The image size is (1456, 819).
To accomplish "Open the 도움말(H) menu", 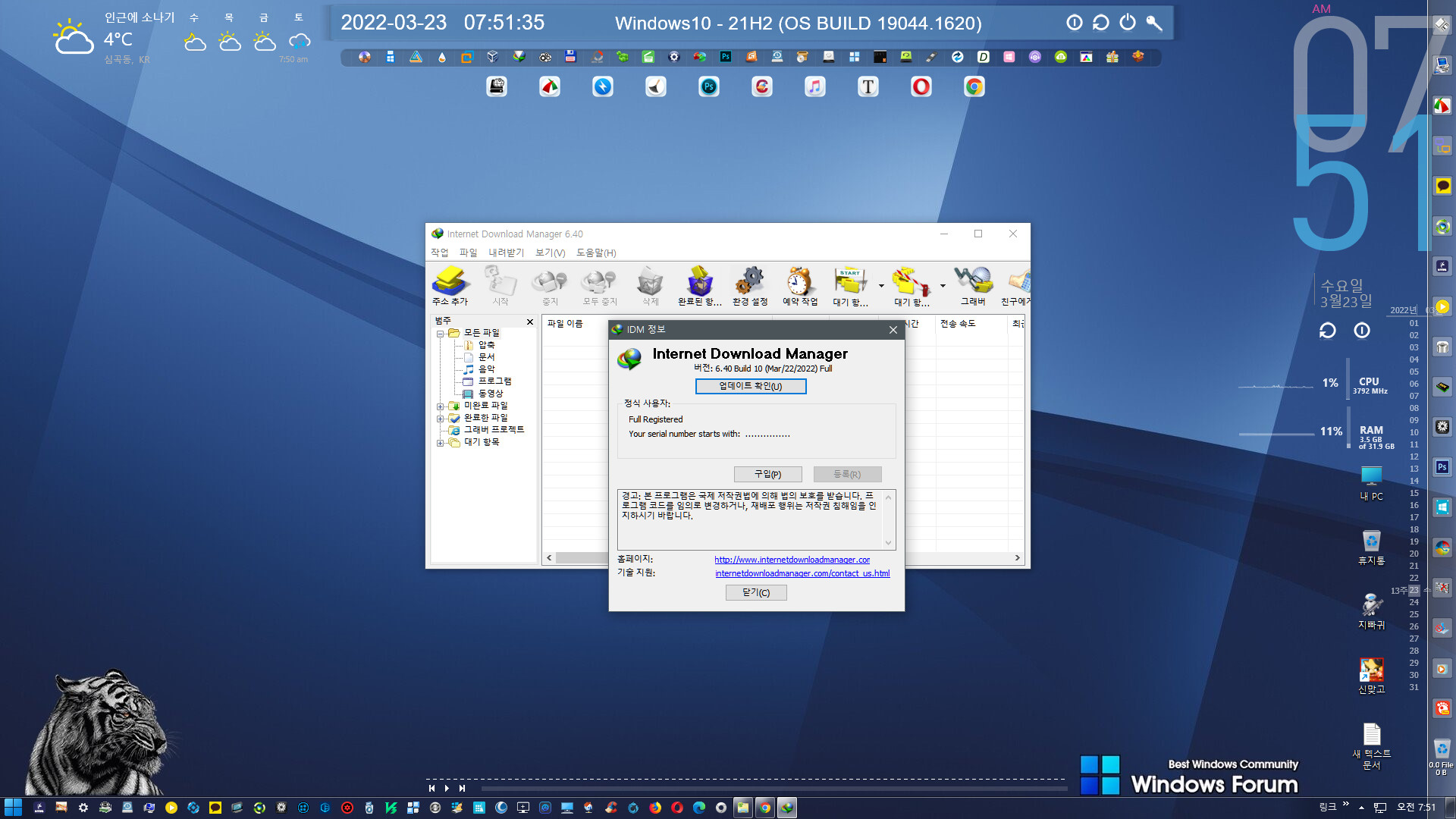I will (x=596, y=253).
